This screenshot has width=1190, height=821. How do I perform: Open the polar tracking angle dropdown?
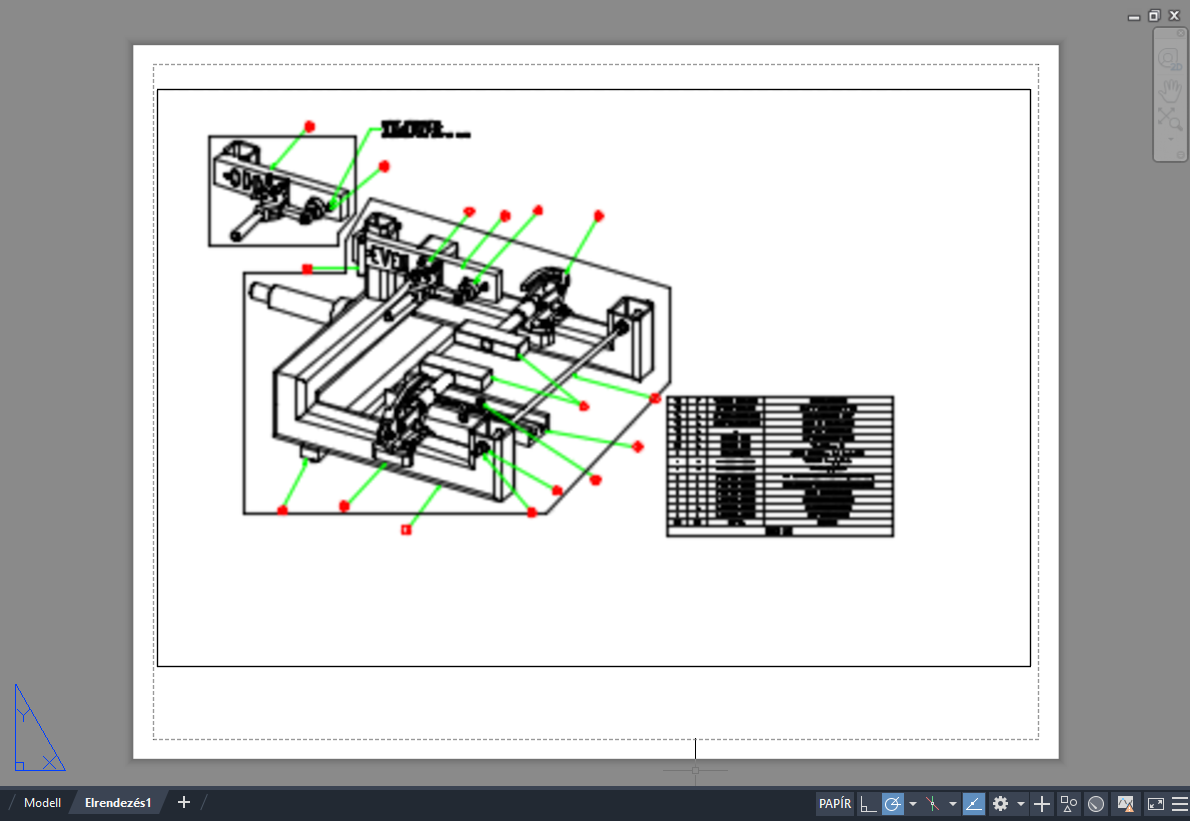913,804
